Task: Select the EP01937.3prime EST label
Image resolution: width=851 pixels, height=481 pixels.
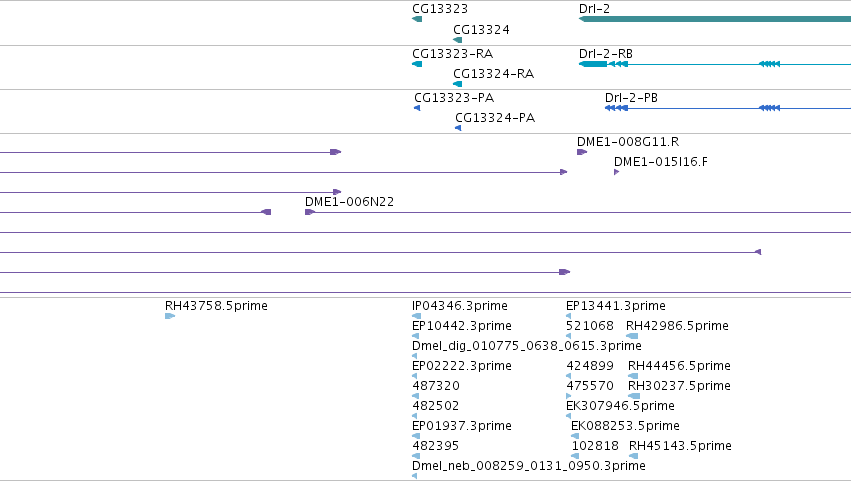Action: coord(461,426)
